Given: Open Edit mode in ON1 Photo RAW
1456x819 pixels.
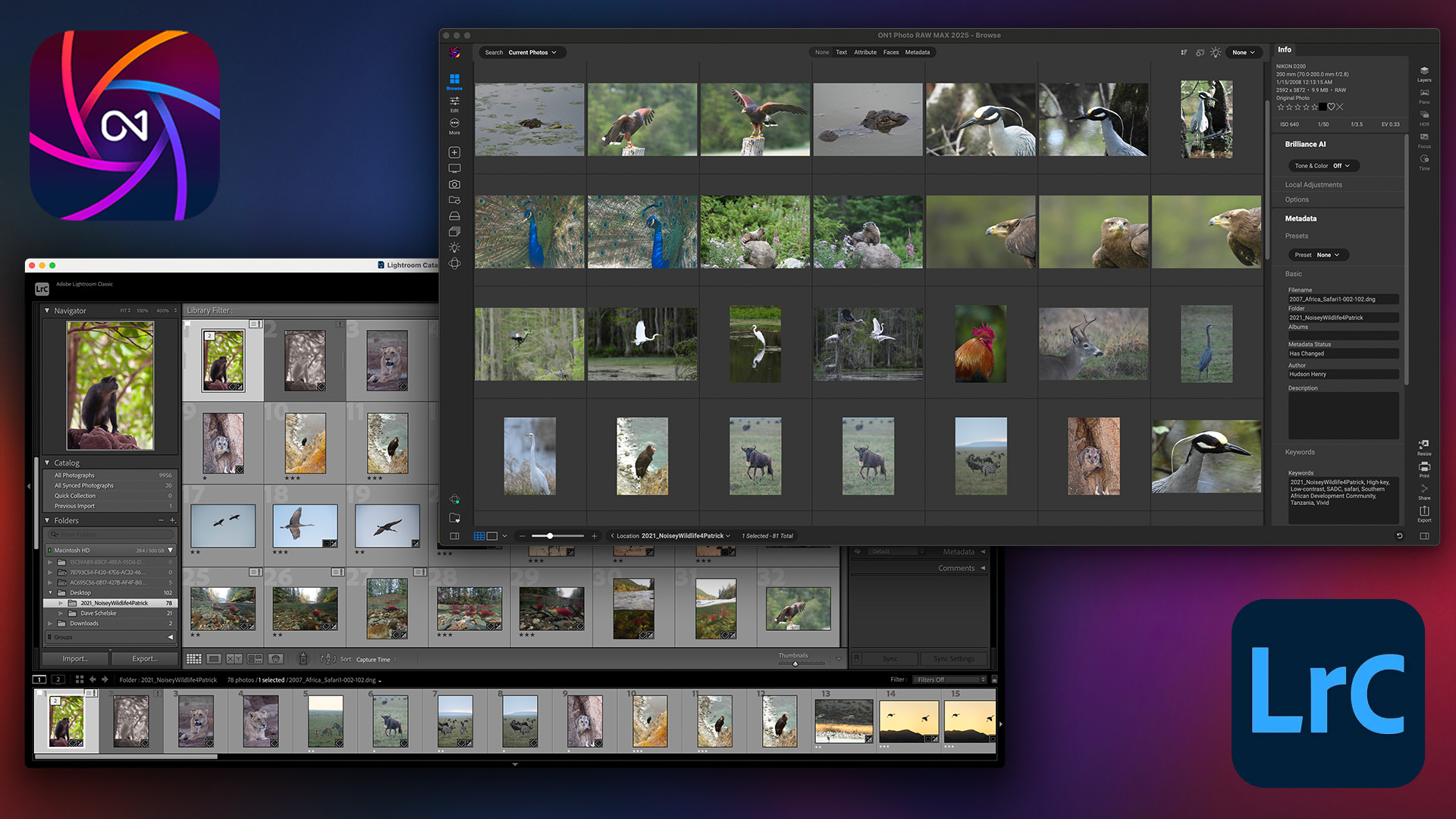Looking at the screenshot, I should click(454, 101).
